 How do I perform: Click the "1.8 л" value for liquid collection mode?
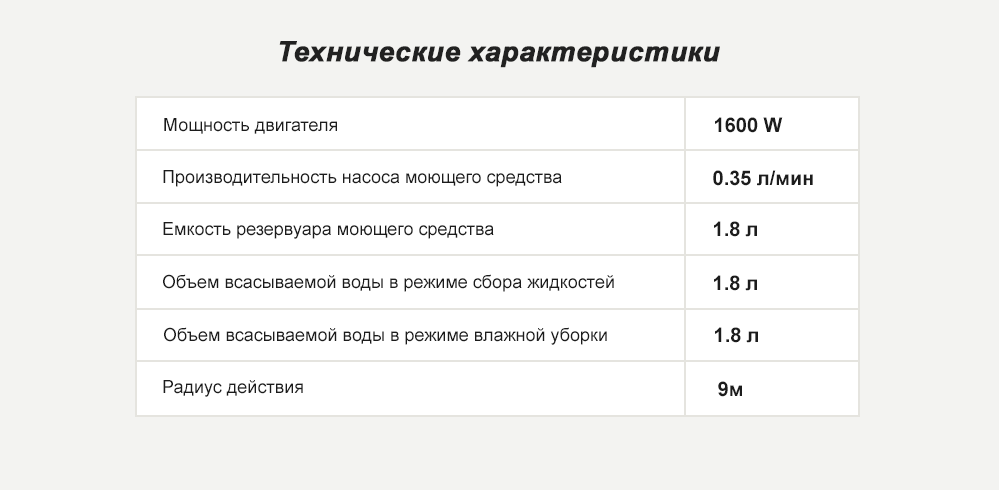[x=736, y=283]
